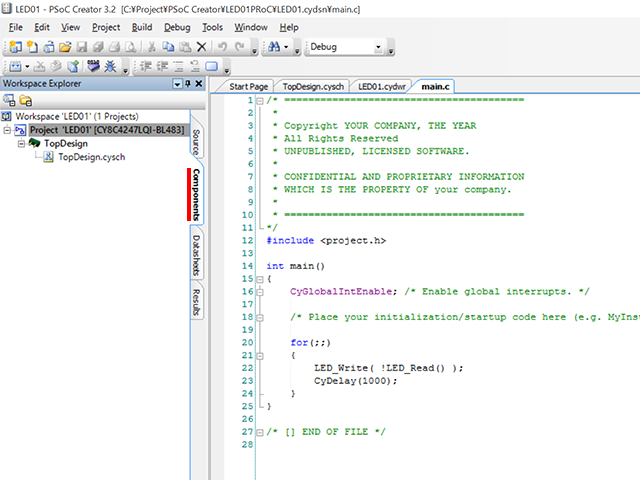The height and width of the screenshot is (480, 640).
Task: Click the Print icon
Action: coord(114,47)
